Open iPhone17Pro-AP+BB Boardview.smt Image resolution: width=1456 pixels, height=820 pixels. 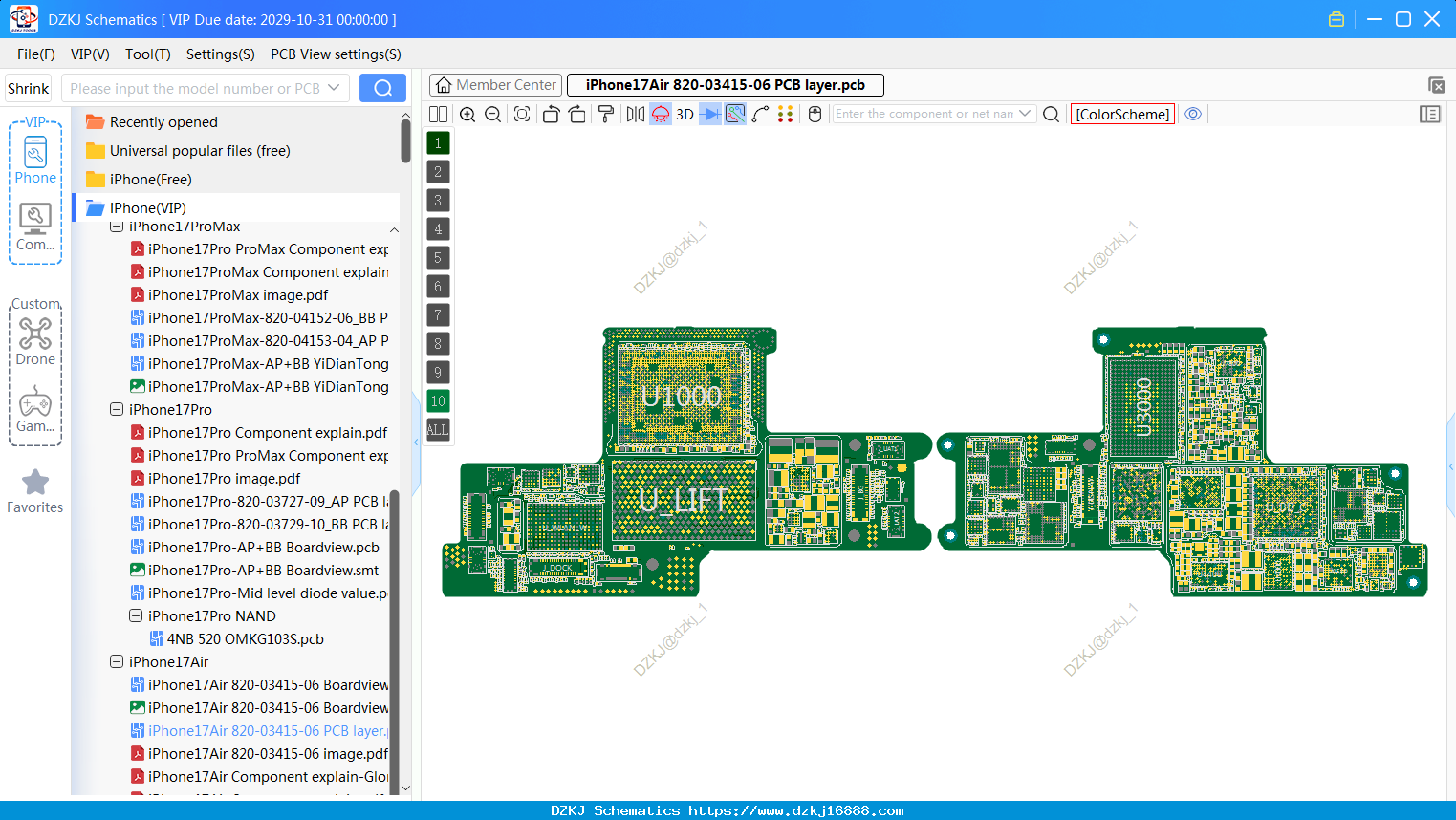point(263,571)
